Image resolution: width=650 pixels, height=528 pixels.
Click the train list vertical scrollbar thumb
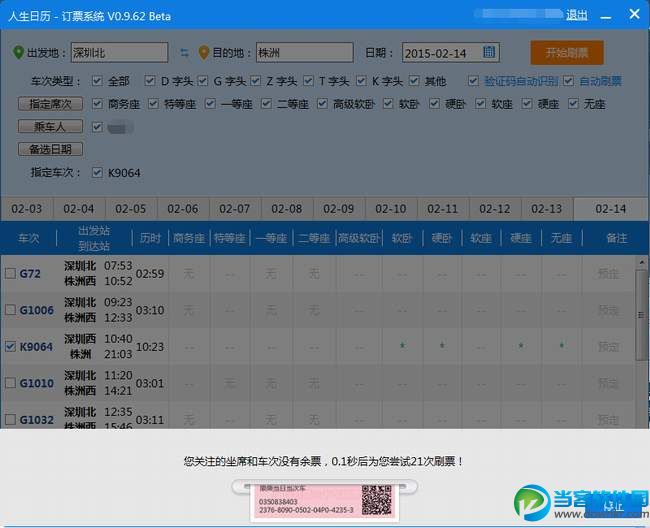coord(642,315)
